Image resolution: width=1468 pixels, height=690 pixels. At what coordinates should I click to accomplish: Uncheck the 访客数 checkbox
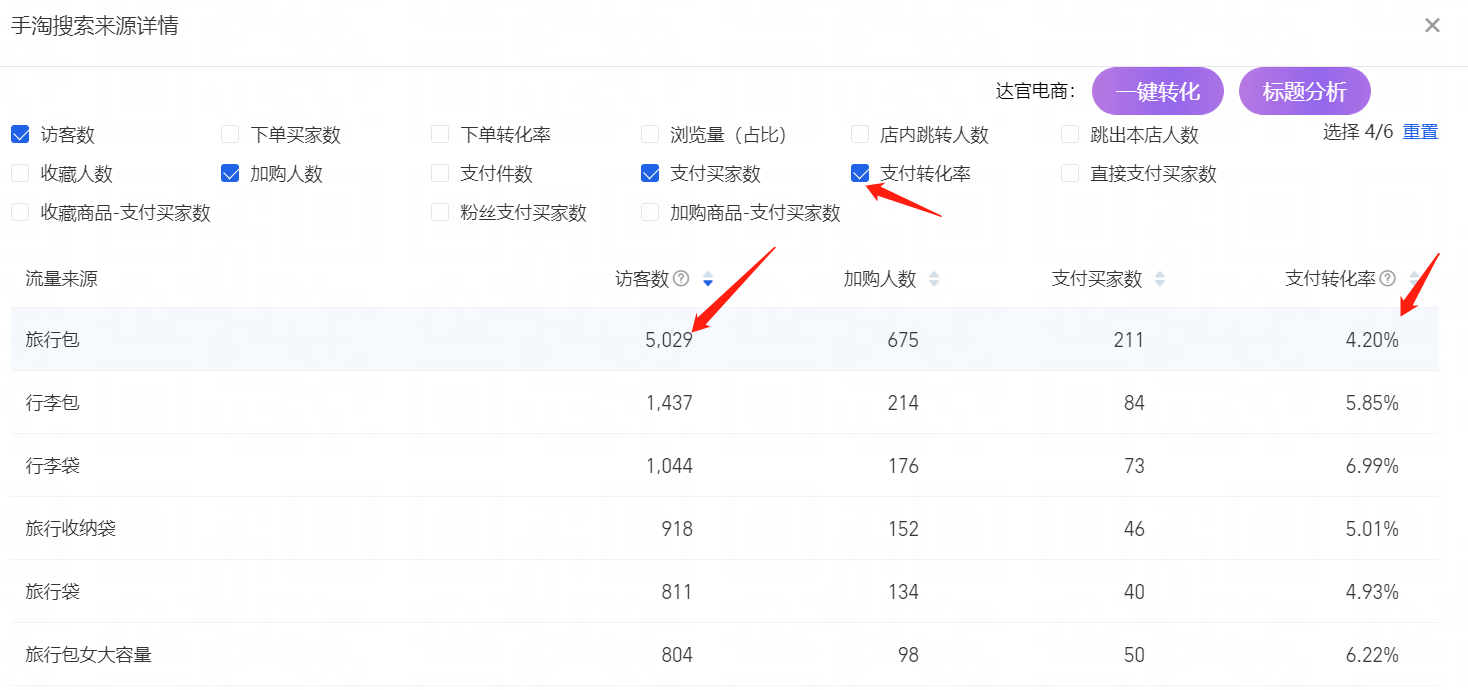point(20,134)
